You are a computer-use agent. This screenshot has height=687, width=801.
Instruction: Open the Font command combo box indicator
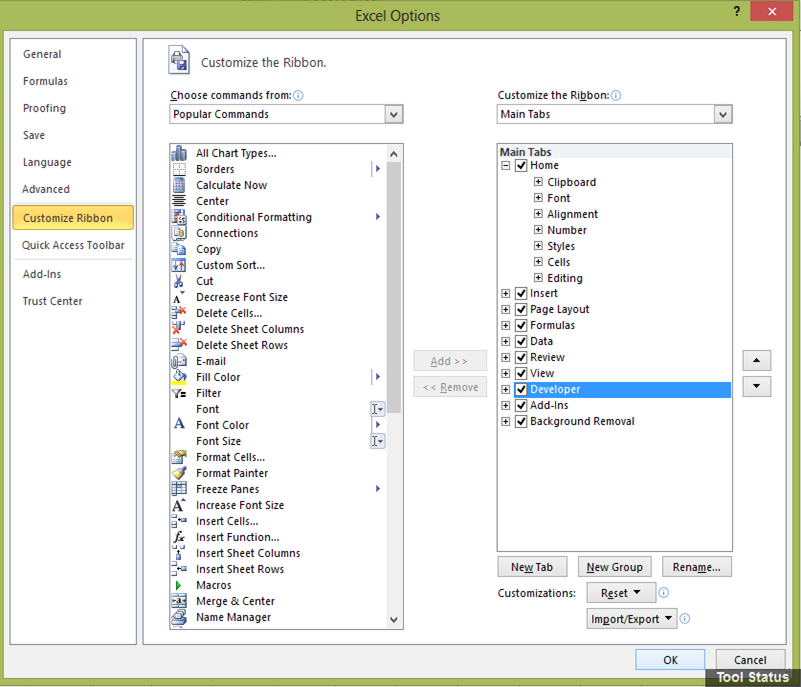pos(378,409)
